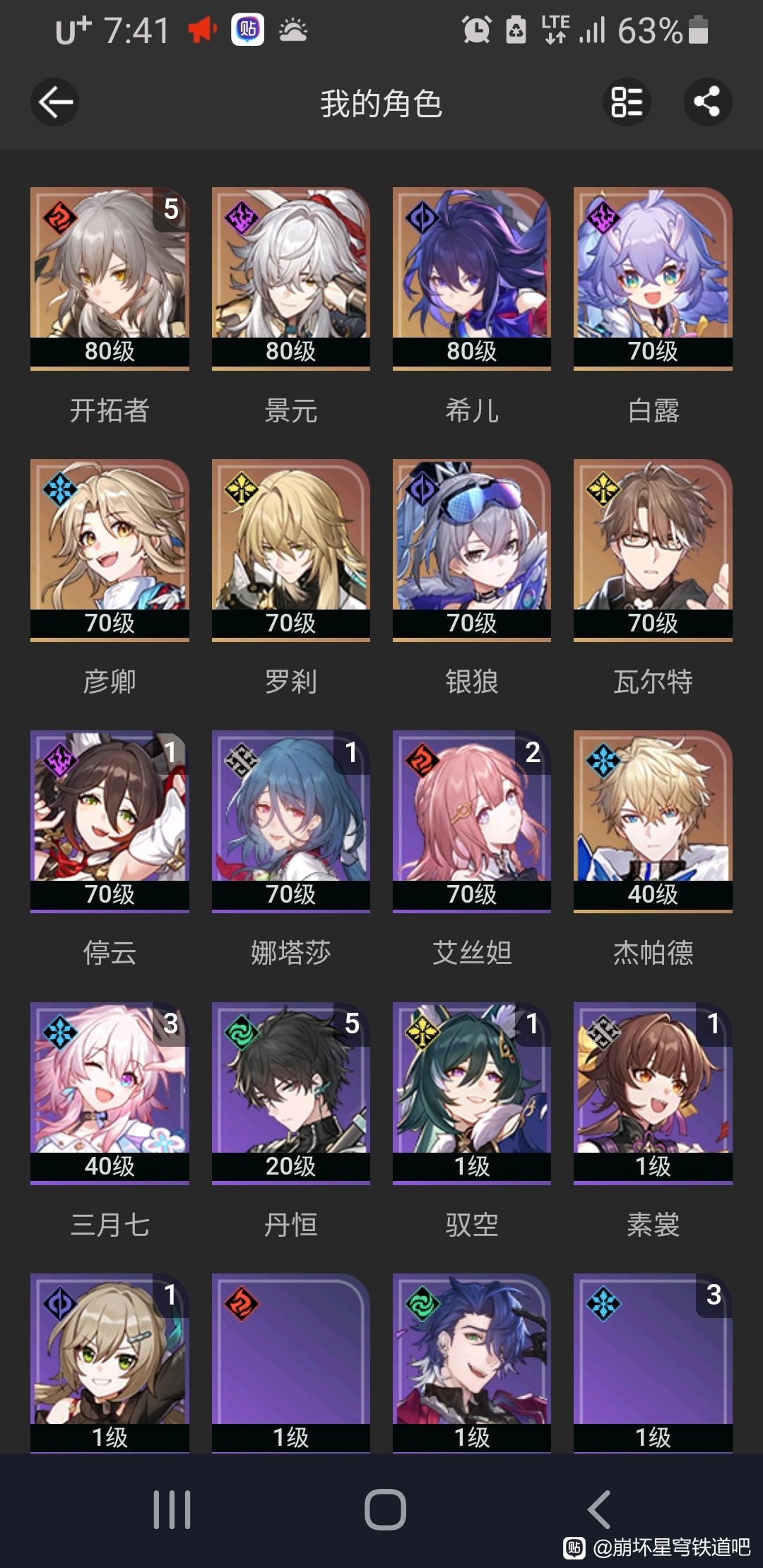Tap the back arrow icon

coord(54,102)
